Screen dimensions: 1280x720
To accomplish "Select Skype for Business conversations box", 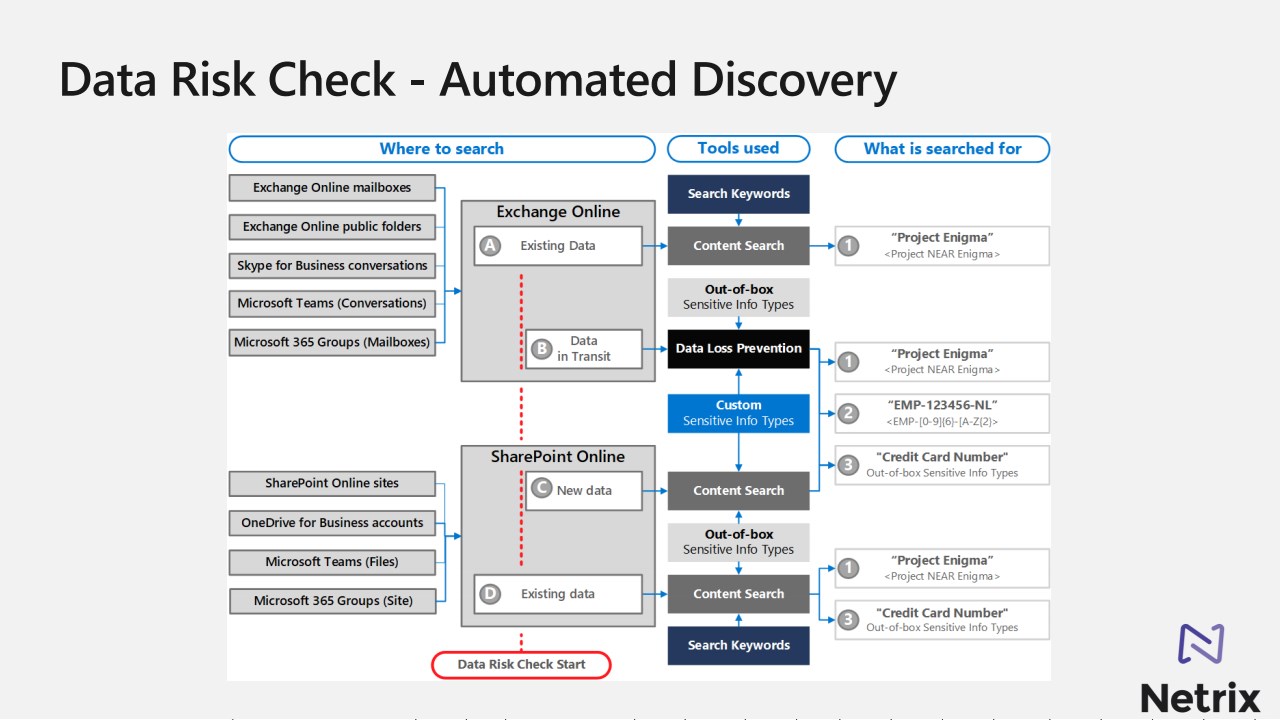I will point(332,266).
